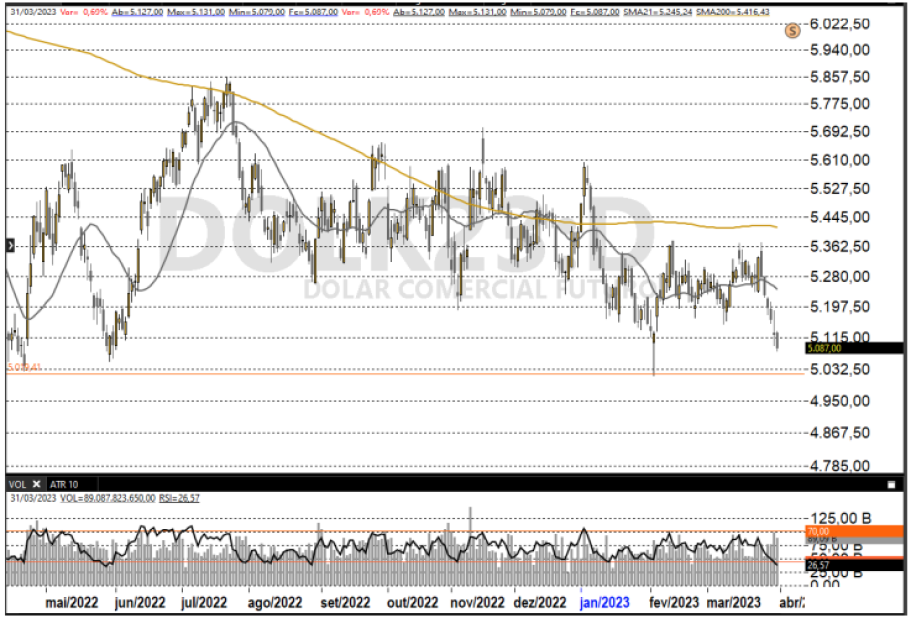Select the VOL indicator tab
911x618 pixels.
[x=18, y=483]
